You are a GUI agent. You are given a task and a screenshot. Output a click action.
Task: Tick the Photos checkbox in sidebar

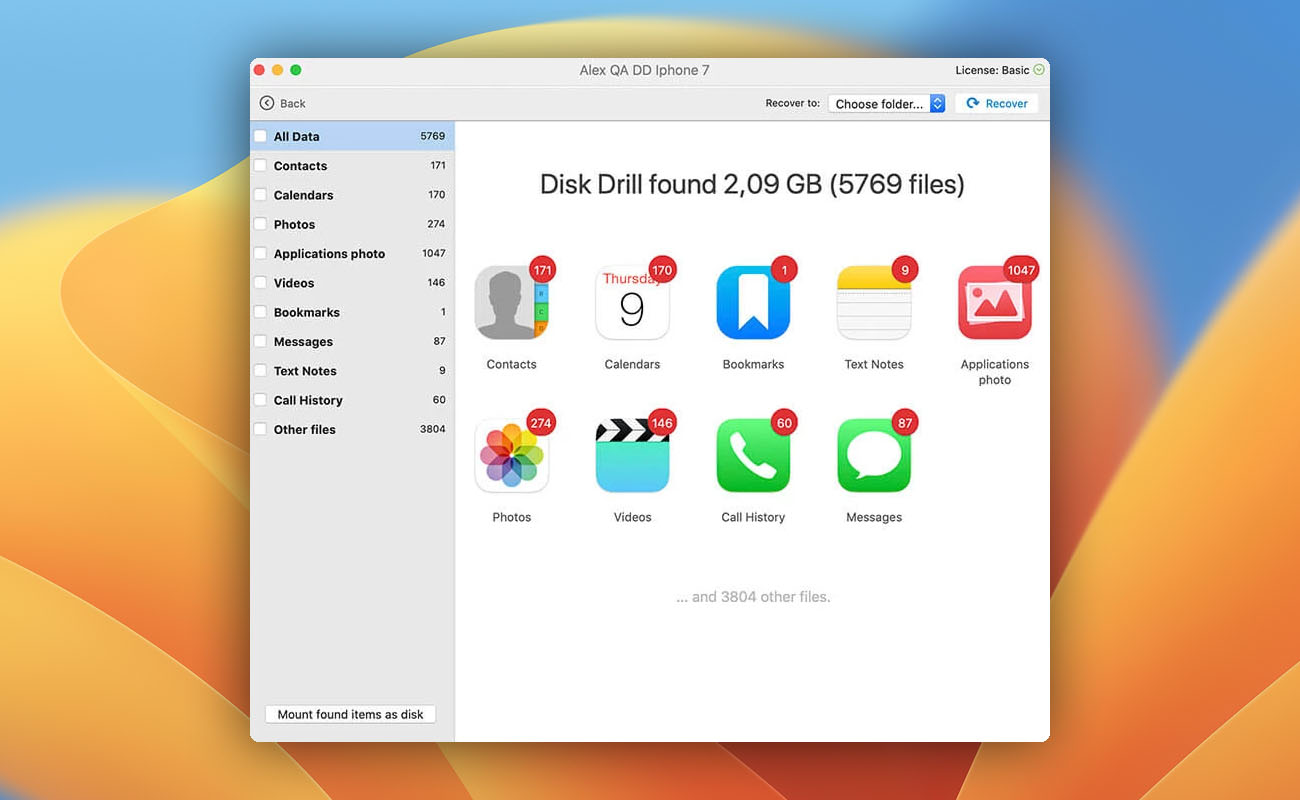[261, 224]
